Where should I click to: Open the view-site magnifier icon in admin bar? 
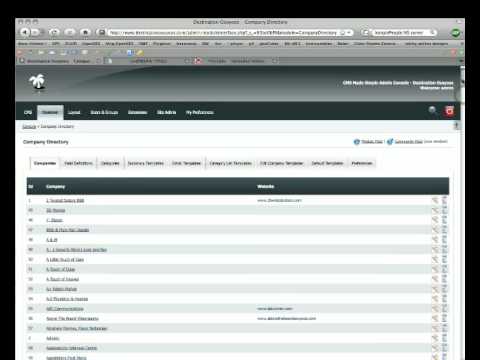(x=432, y=110)
